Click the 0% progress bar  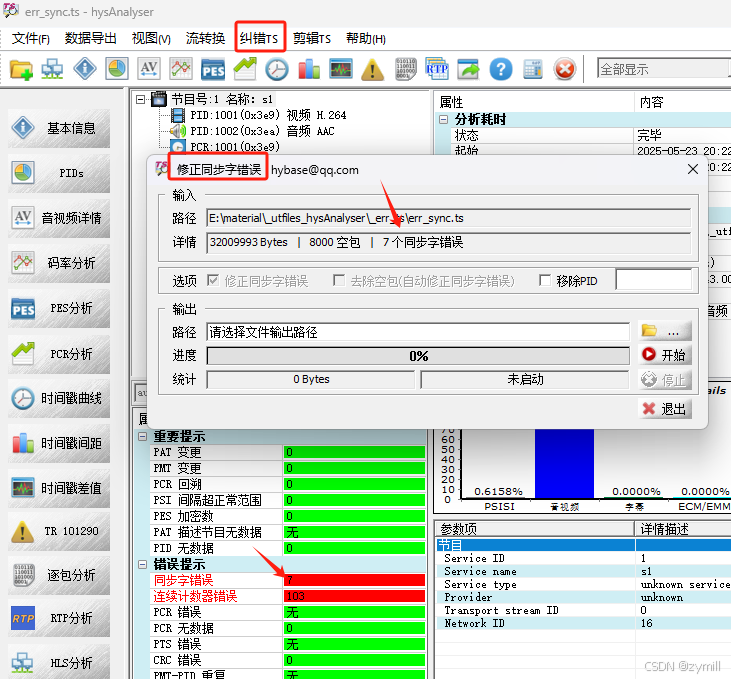coord(418,356)
